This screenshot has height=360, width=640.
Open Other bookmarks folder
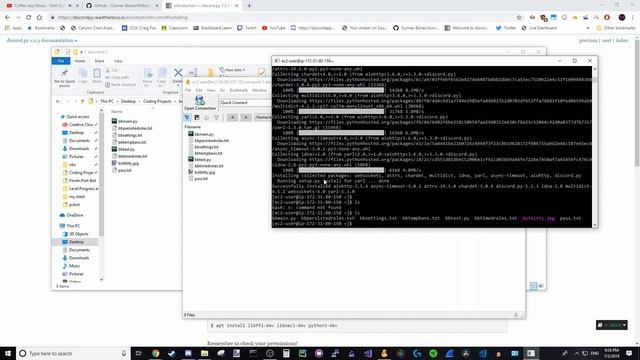pos(616,28)
